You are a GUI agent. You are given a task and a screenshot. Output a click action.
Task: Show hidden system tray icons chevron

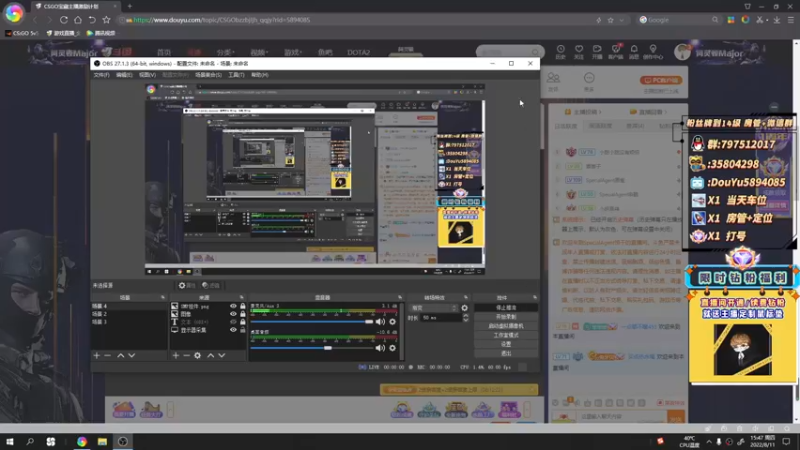click(x=709, y=441)
